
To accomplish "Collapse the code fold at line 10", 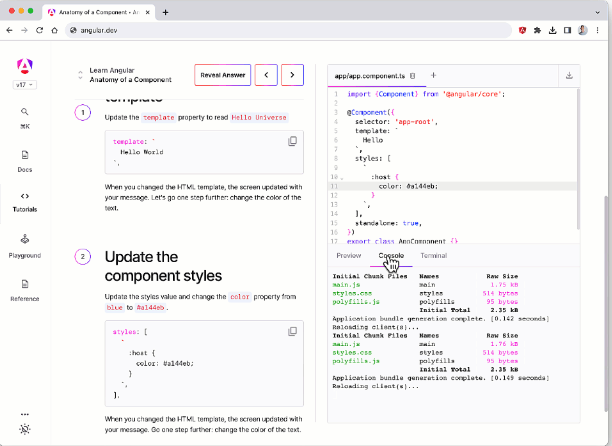I will pos(342,178).
